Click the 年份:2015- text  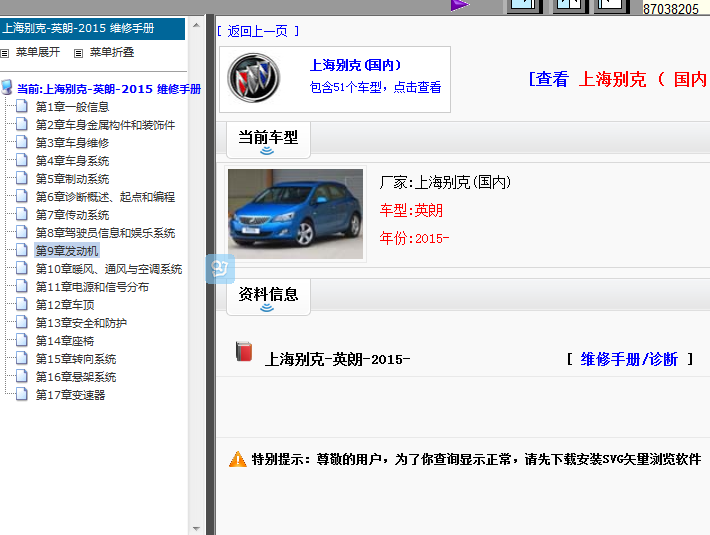click(414, 238)
